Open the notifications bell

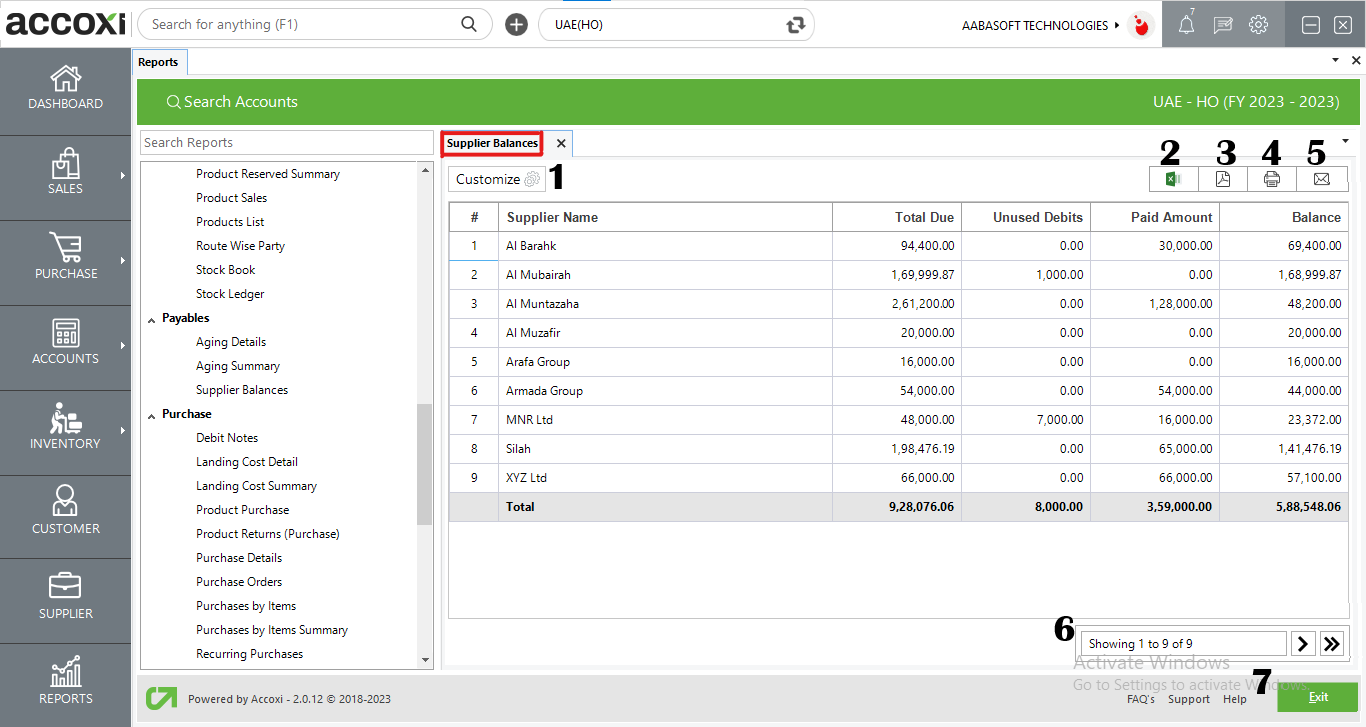1186,24
